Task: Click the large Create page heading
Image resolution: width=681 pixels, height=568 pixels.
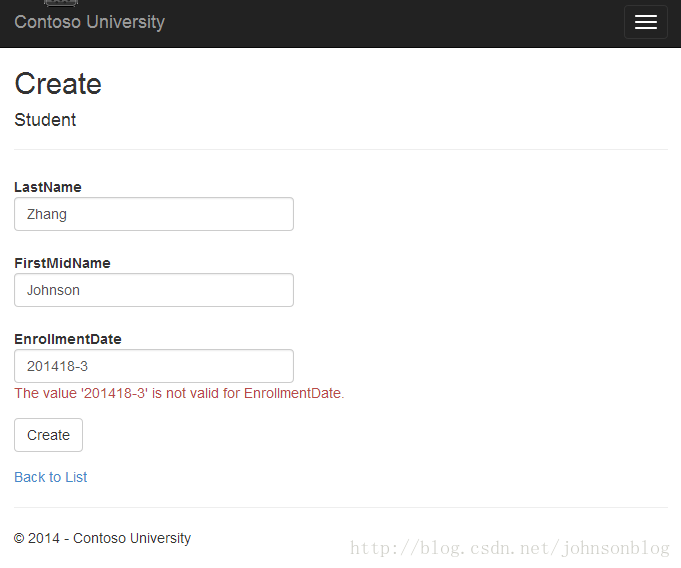Action: coord(58,84)
